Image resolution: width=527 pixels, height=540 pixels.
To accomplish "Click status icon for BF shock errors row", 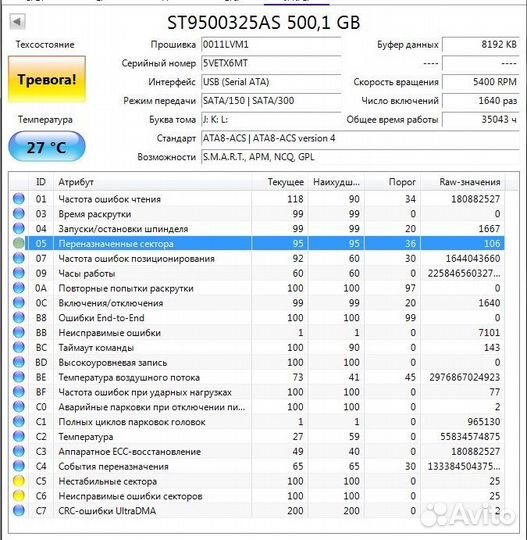I will click(x=19, y=392).
